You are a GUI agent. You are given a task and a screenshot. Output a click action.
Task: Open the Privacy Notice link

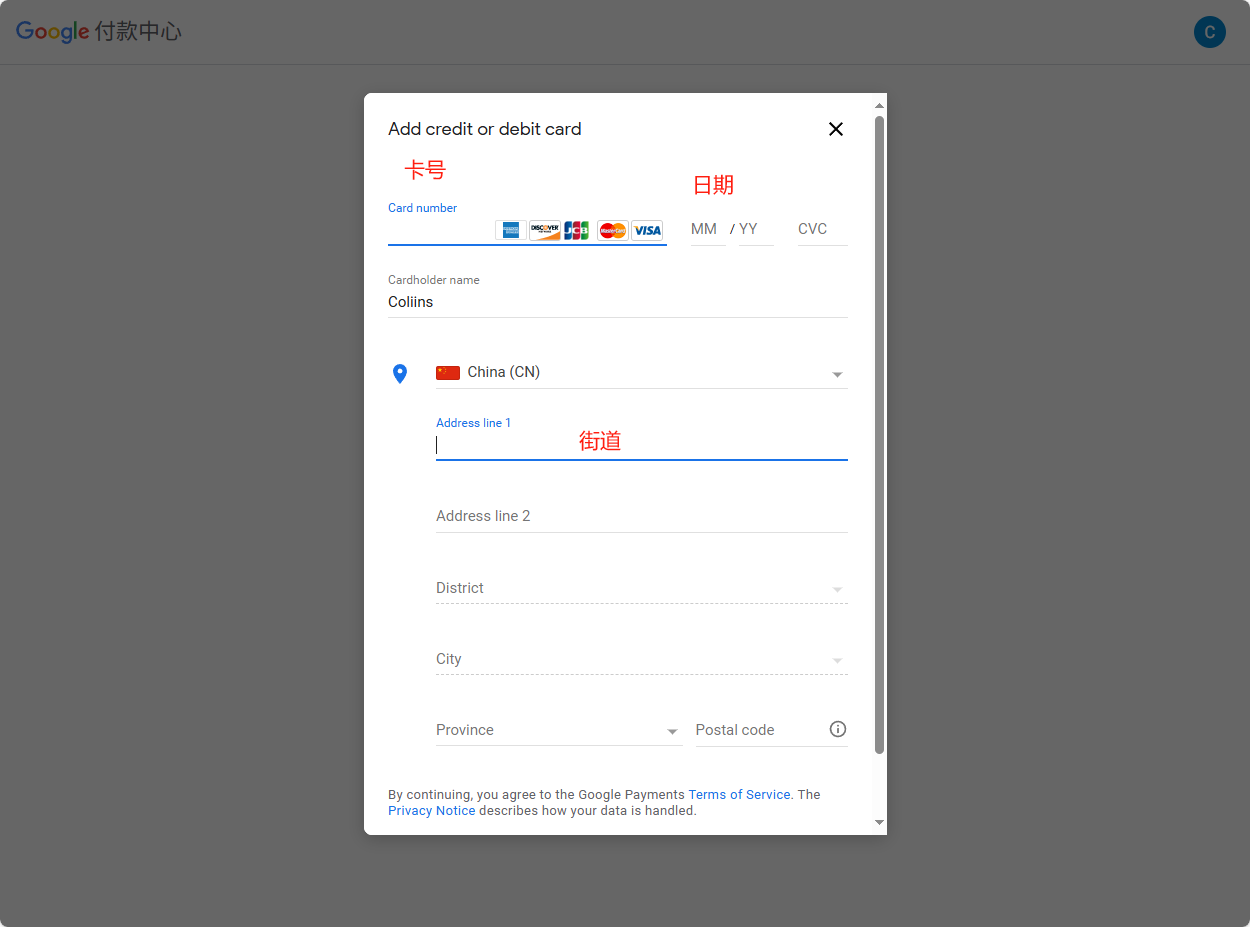coord(431,810)
